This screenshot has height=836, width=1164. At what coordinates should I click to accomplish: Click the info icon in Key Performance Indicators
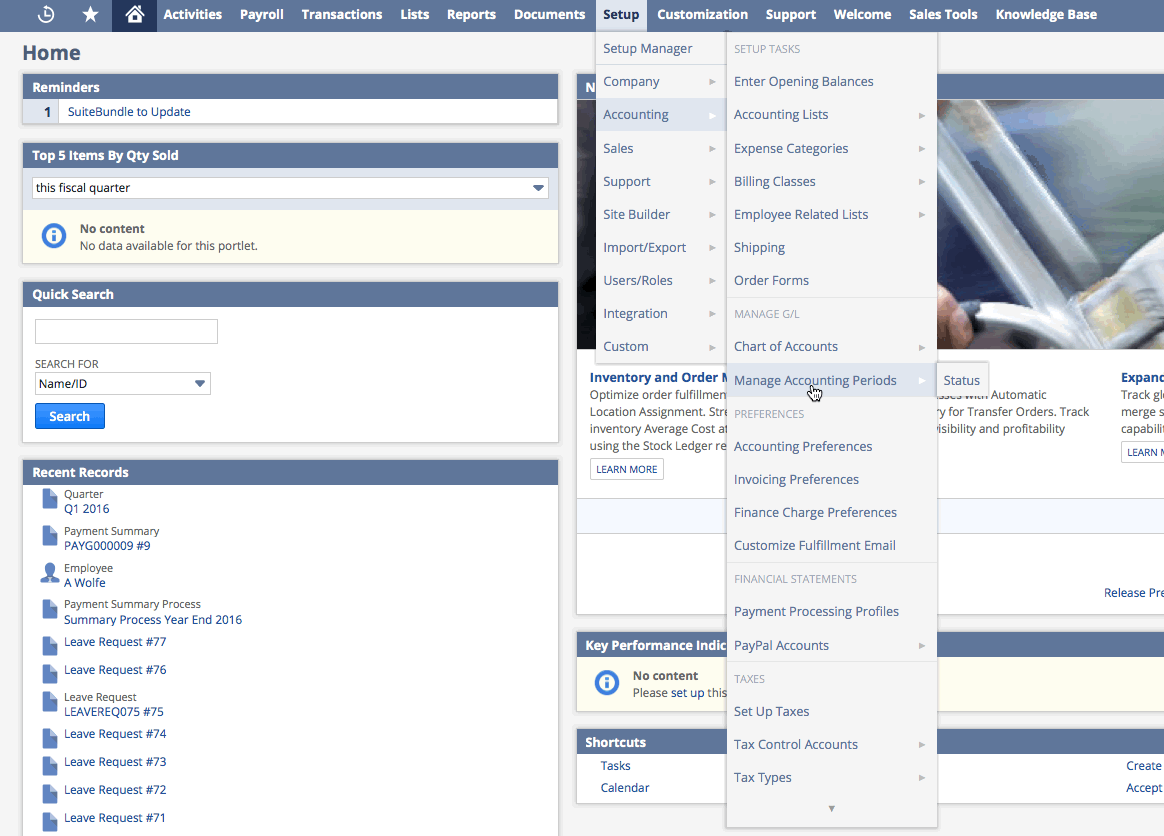[x=607, y=681]
